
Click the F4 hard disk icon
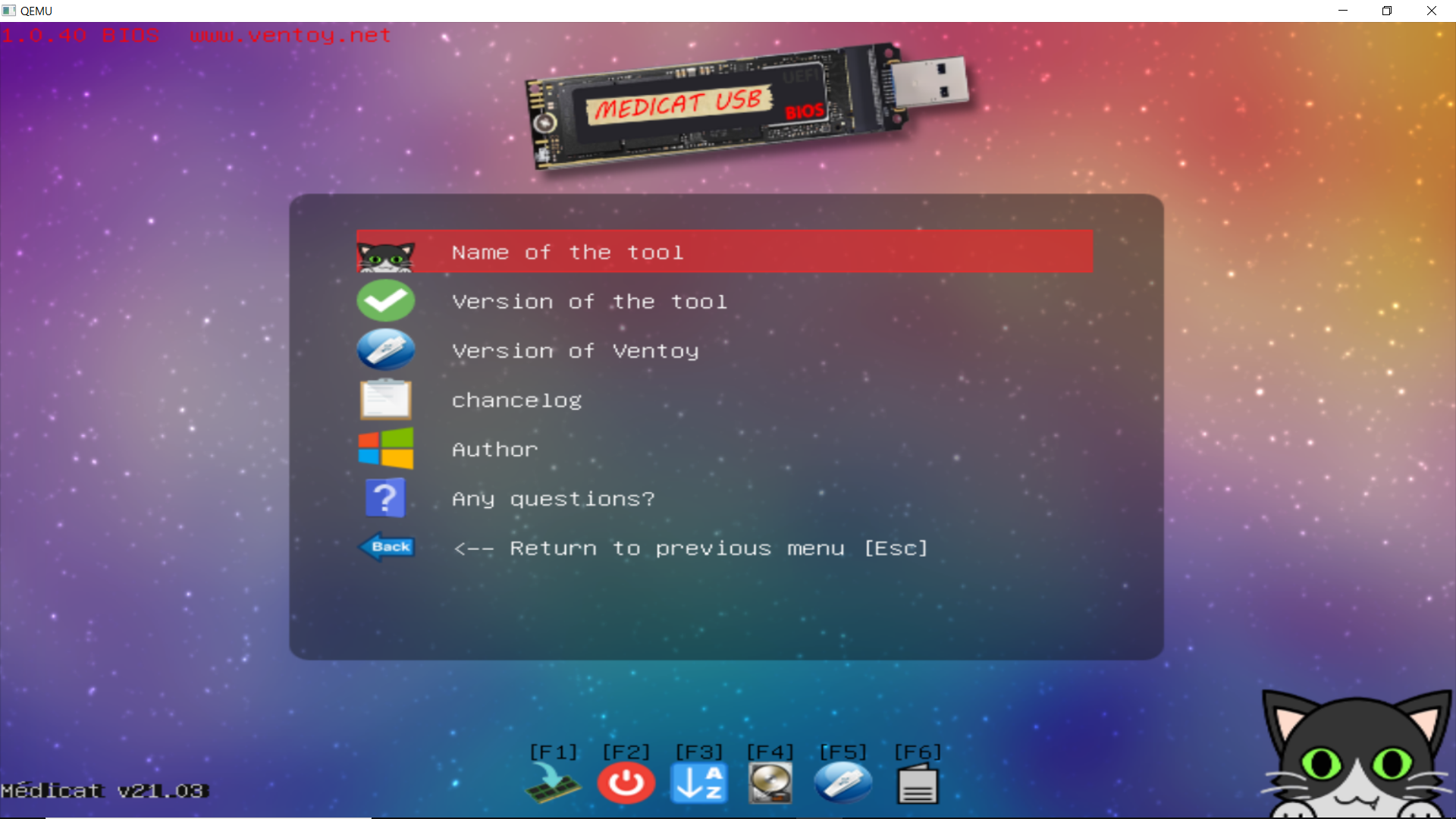tap(770, 783)
